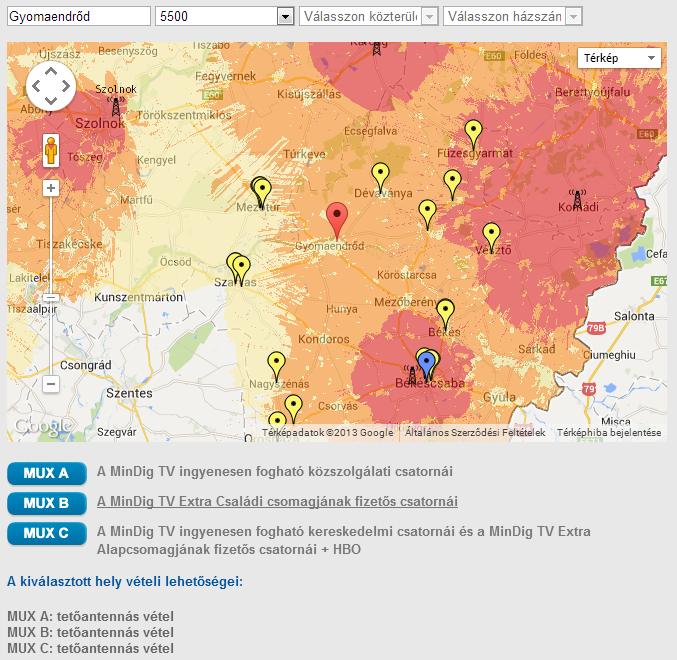Select the MUX A button
Viewport: 677px width, 660px height.
pyautogui.click(x=47, y=473)
